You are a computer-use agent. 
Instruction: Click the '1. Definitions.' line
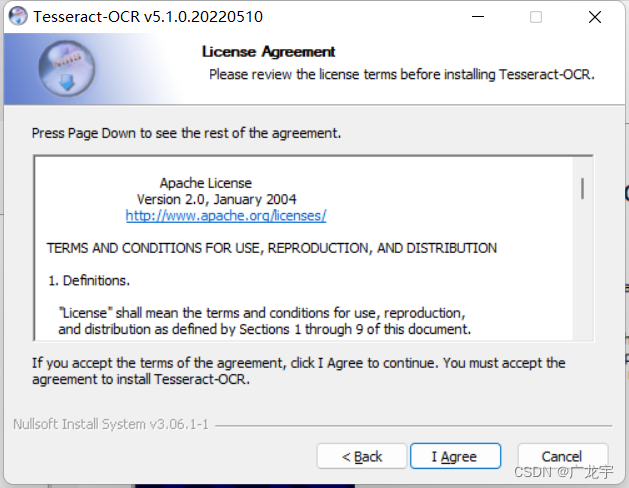tap(89, 280)
